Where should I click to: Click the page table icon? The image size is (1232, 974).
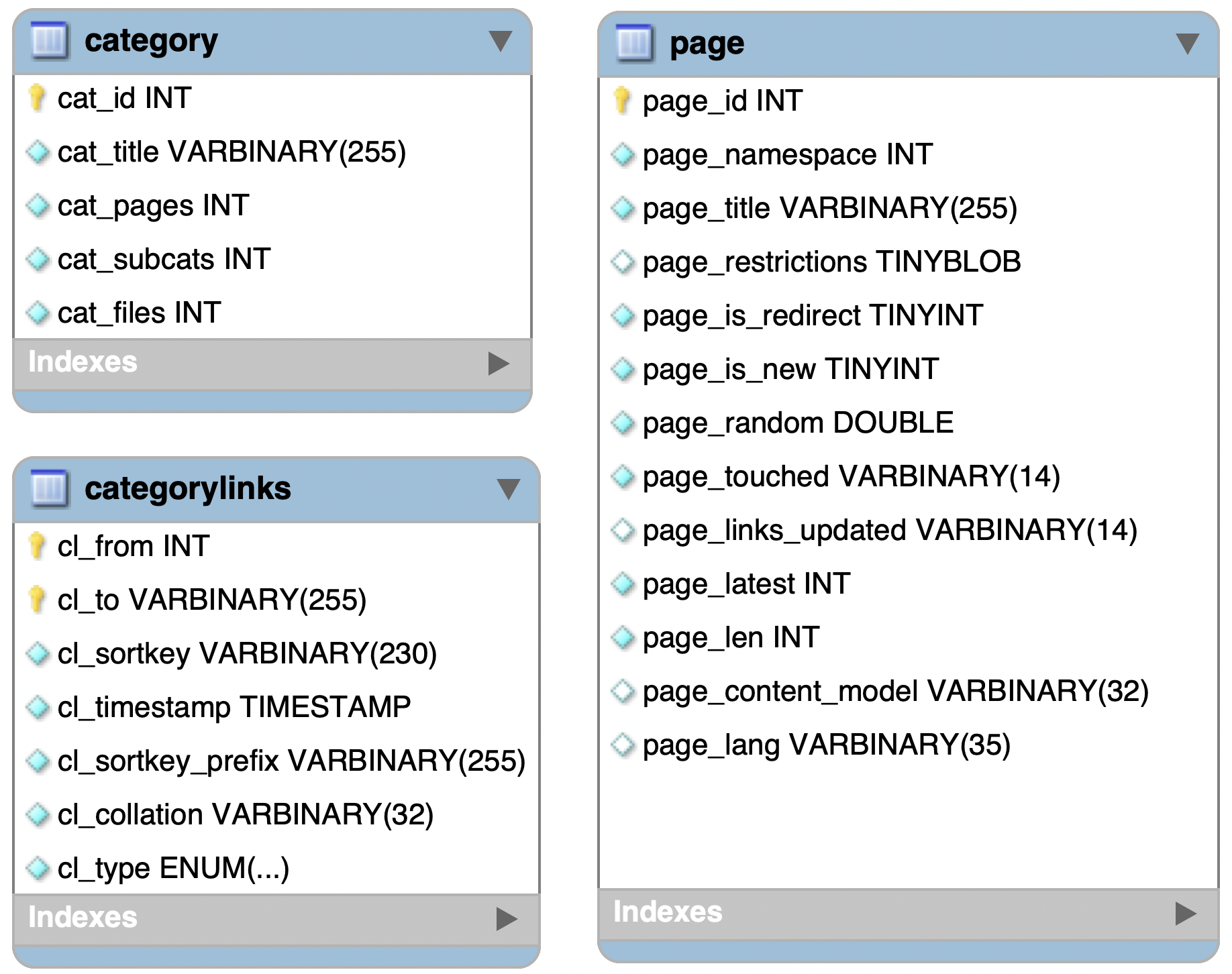tap(634, 44)
